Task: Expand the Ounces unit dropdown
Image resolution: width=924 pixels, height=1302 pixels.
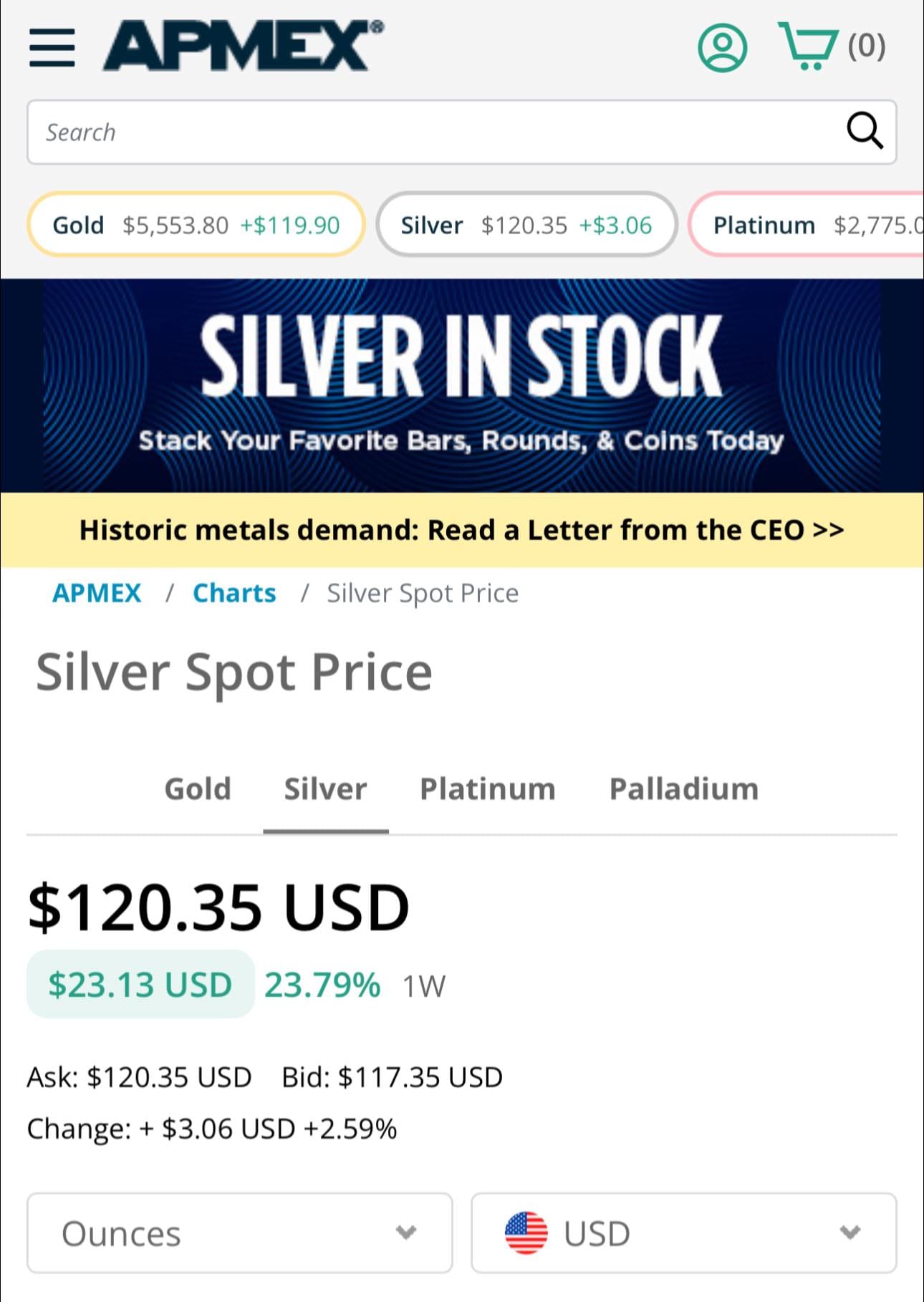Action: (x=239, y=1233)
